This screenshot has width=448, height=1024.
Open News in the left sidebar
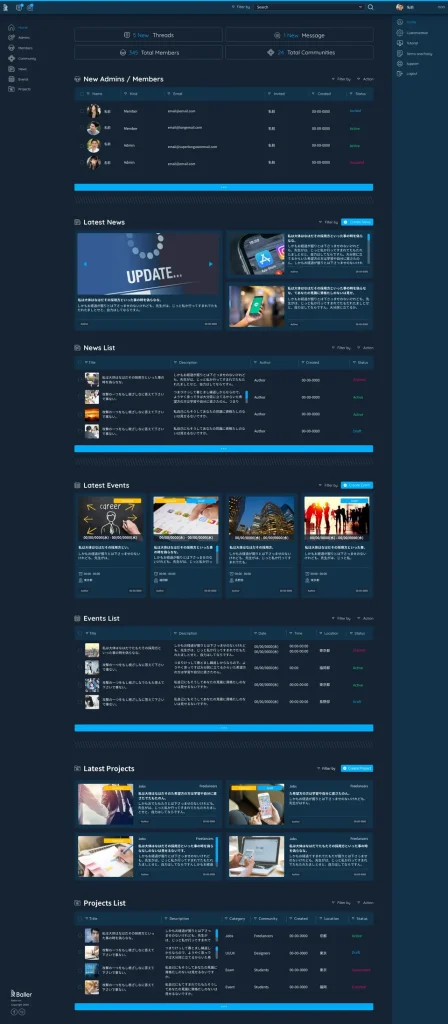point(18,69)
